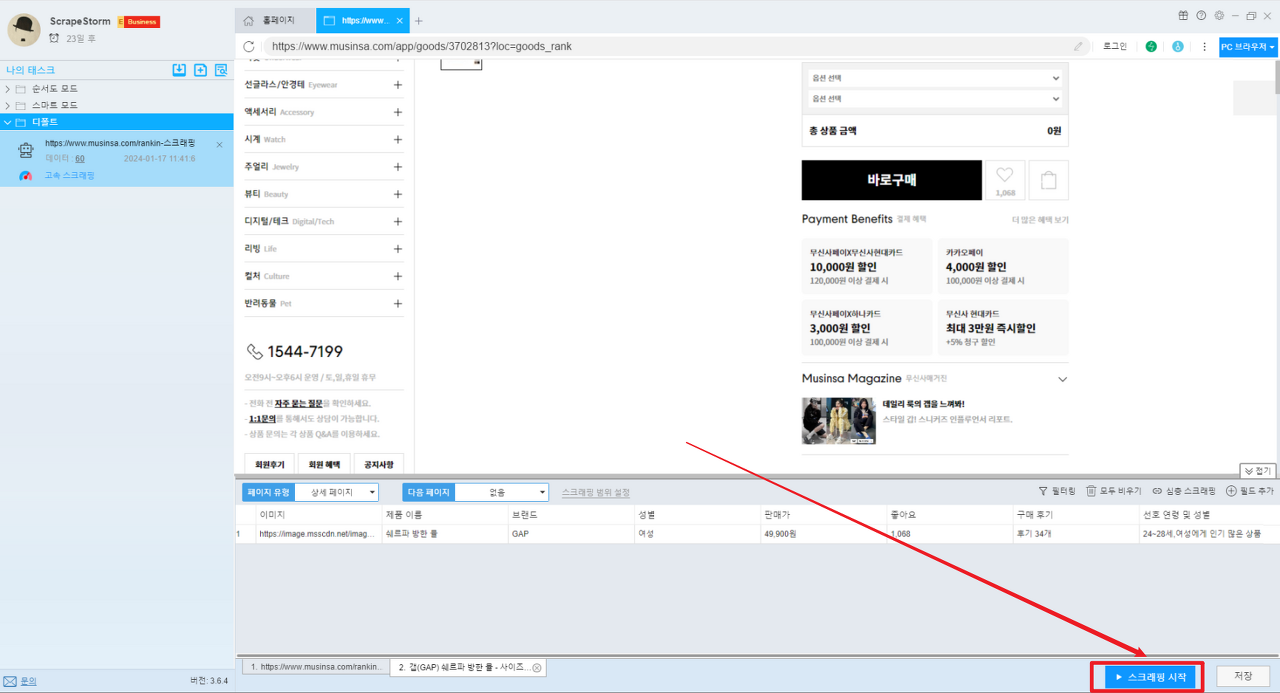Click the new task plus icon
This screenshot has width=1280, height=693.
click(x=200, y=70)
